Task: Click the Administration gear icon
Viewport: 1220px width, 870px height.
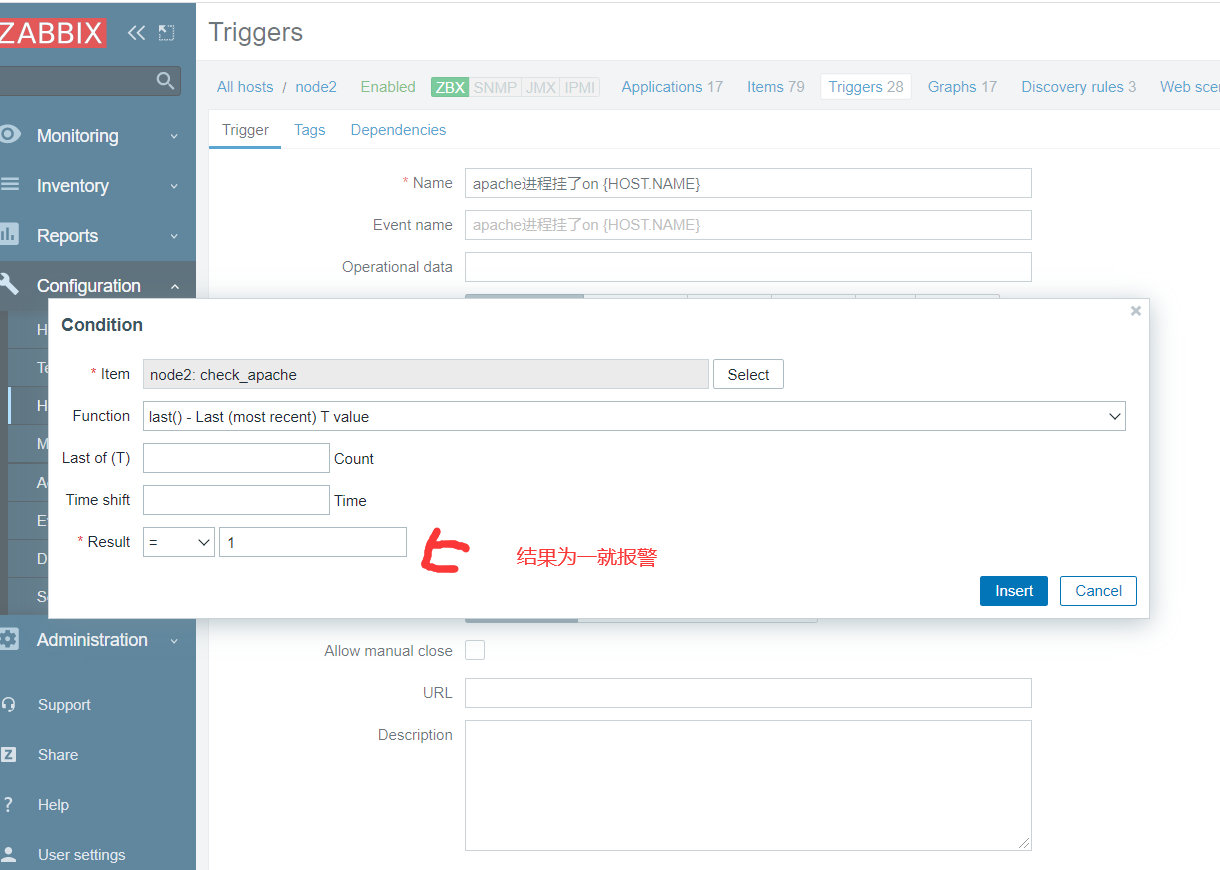Action: click(x=9, y=639)
